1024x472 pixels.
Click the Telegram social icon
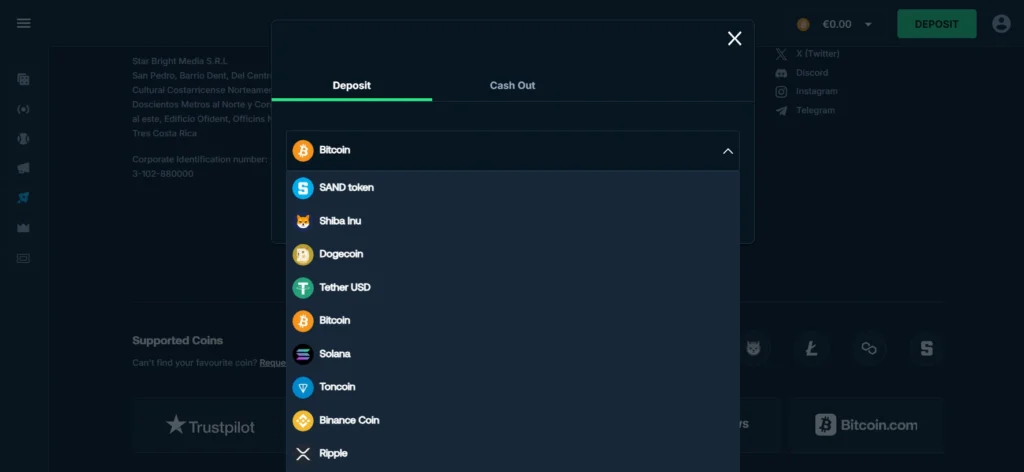click(781, 110)
